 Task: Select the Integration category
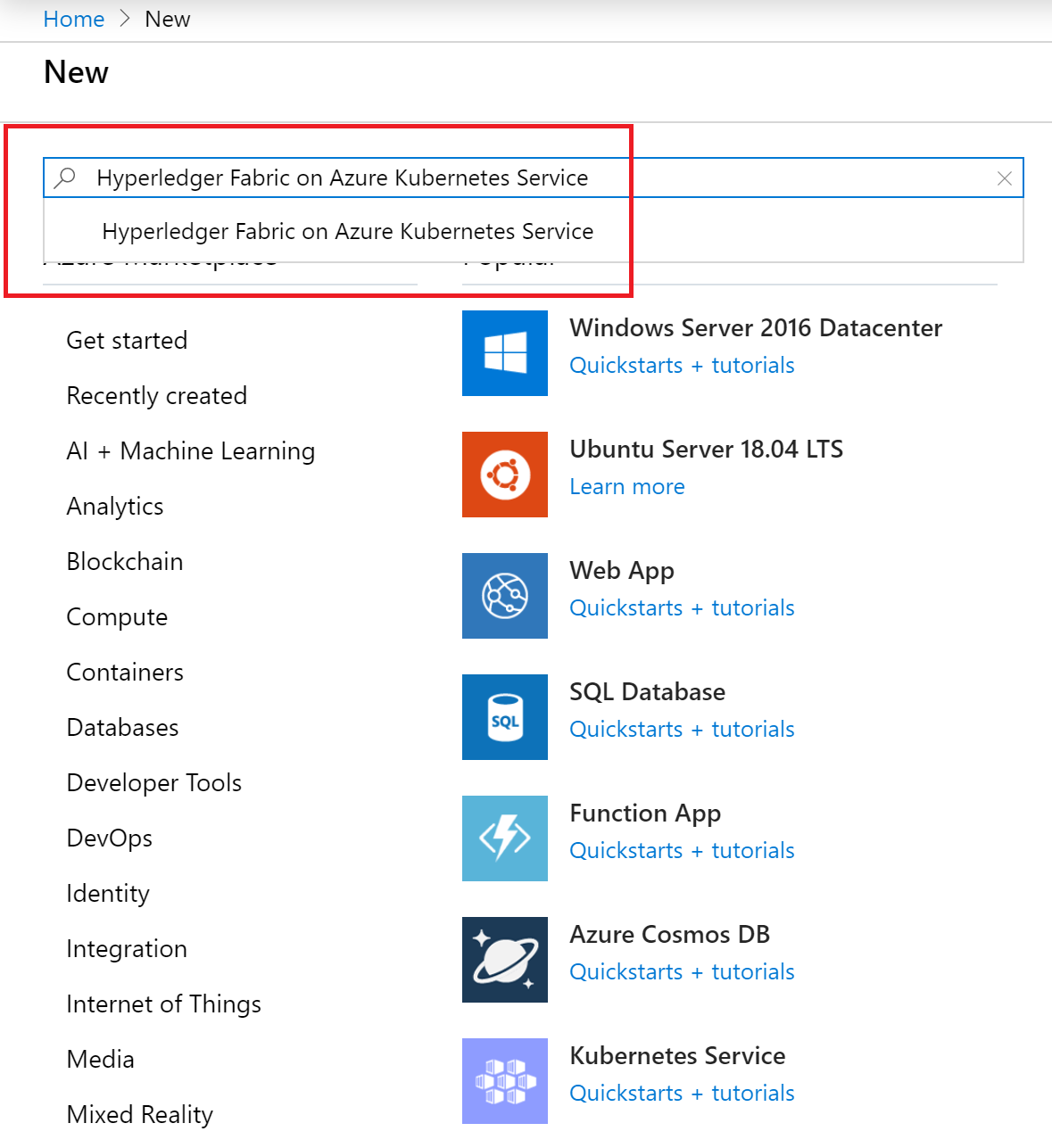[x=127, y=949]
